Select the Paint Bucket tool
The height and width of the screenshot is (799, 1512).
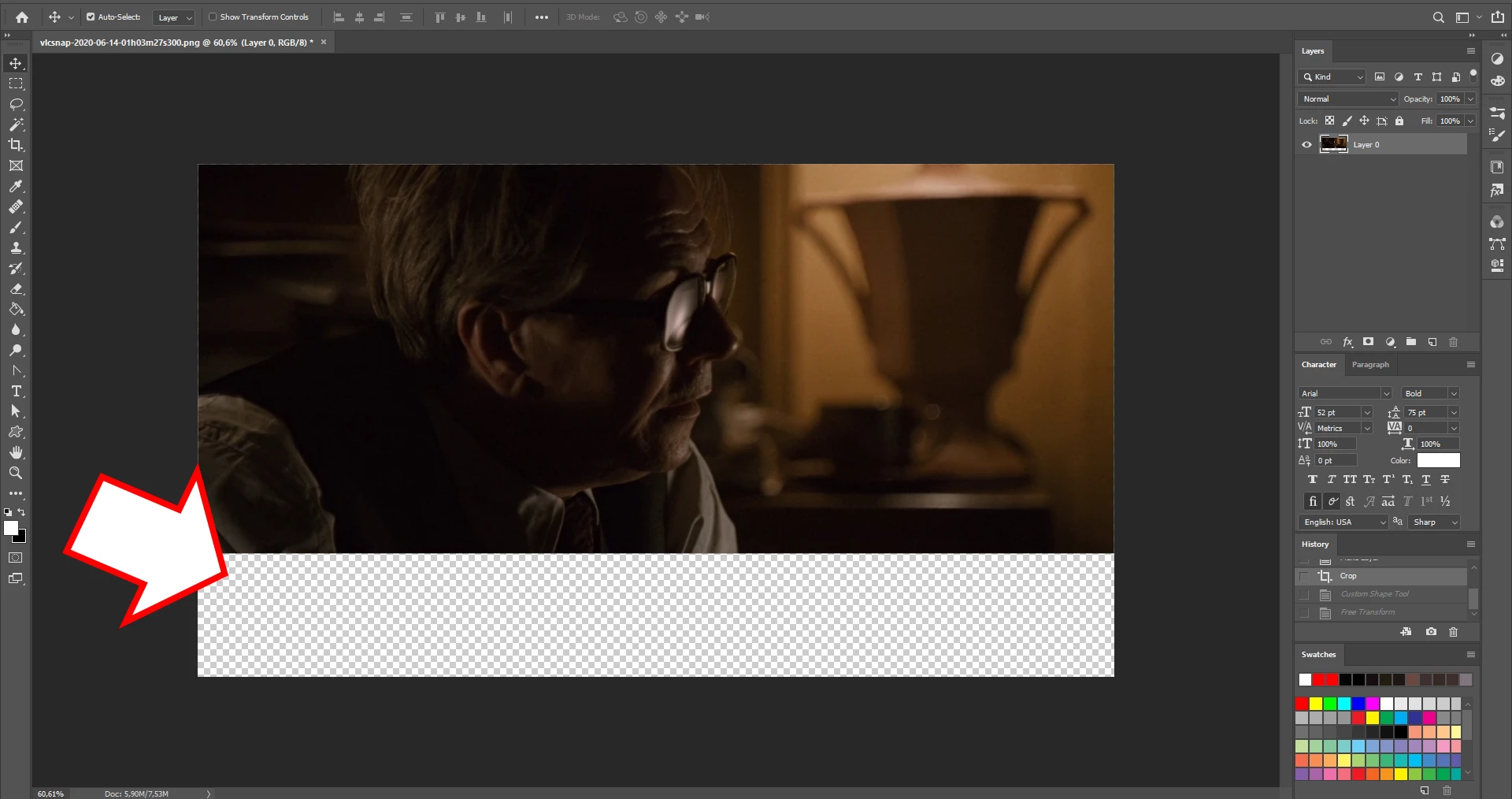16,309
